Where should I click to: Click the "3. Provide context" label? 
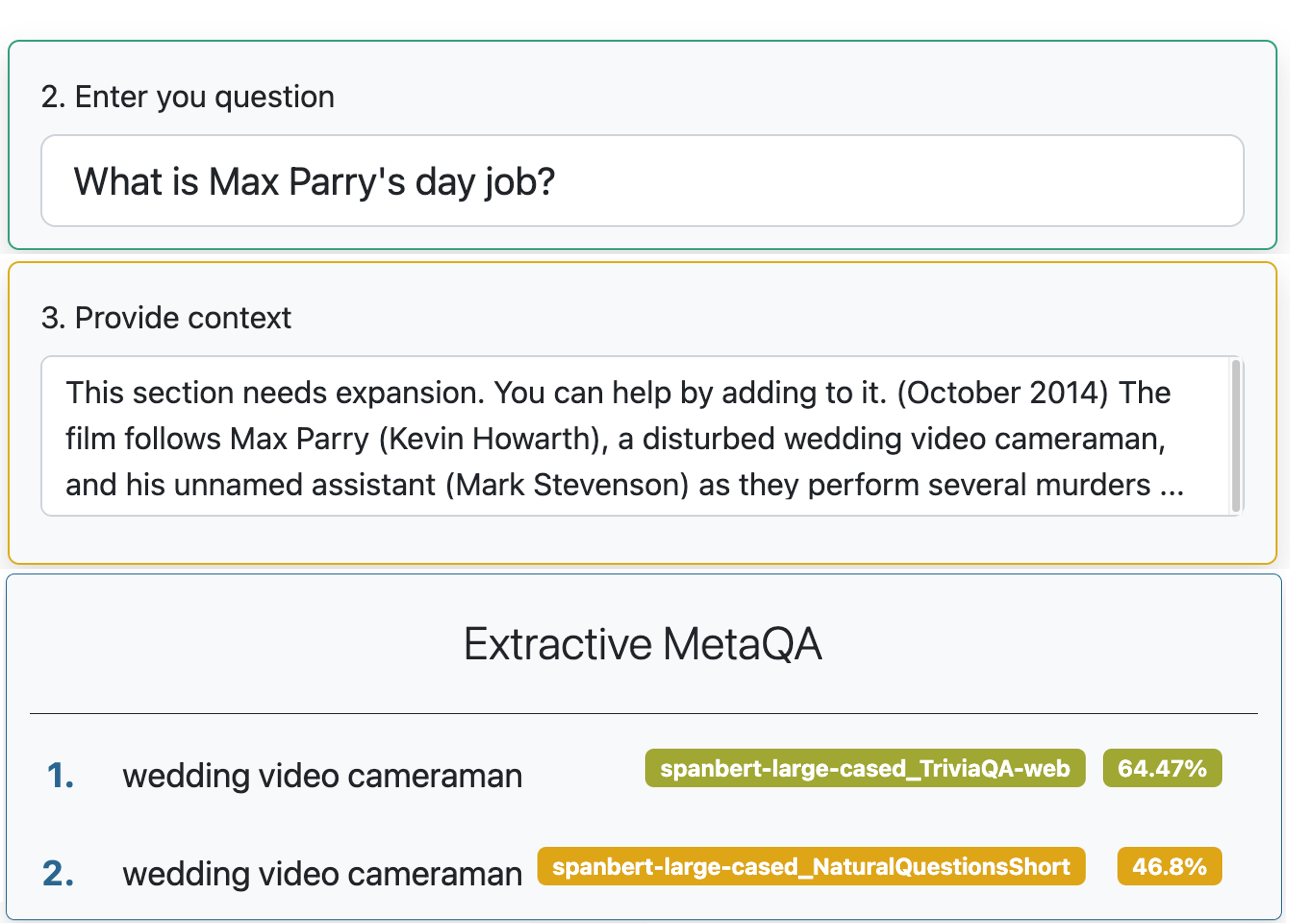coord(166,318)
